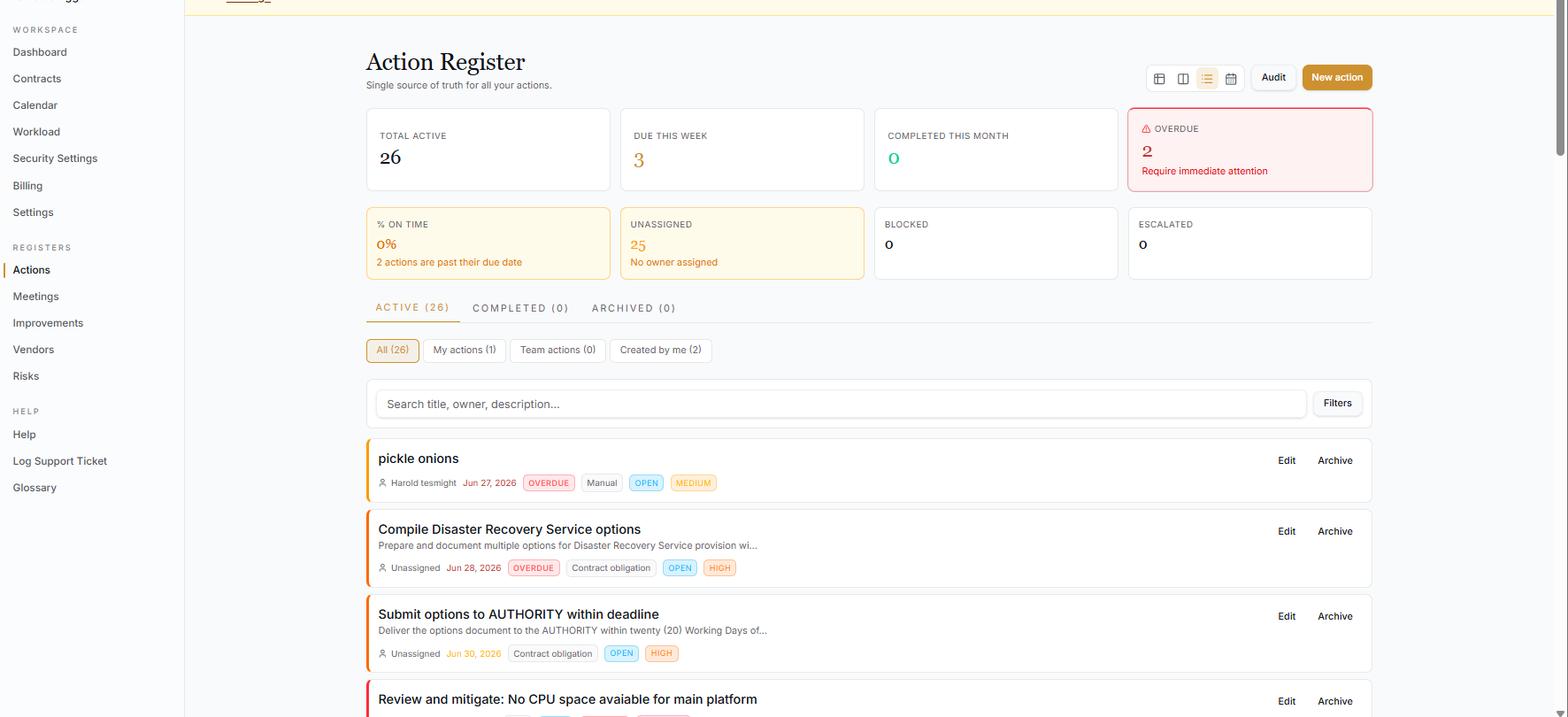The image size is (1568, 717).
Task: Open Meetings register in the sidebar
Action: [x=35, y=297]
